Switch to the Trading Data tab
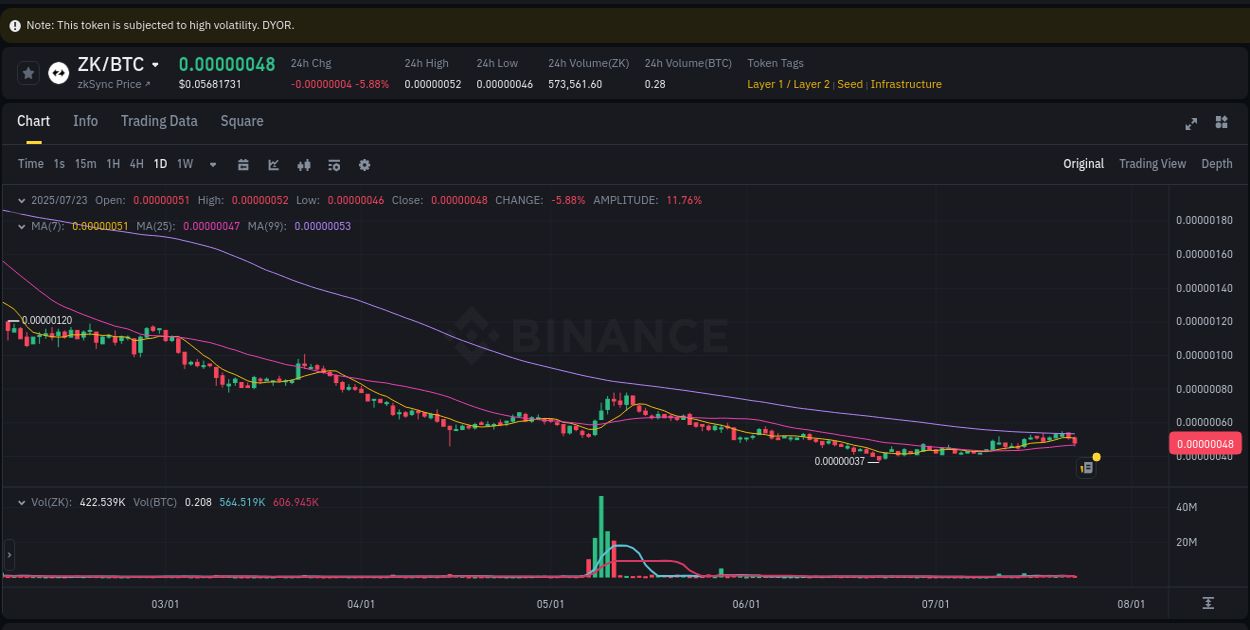Image resolution: width=1250 pixels, height=630 pixels. point(159,121)
